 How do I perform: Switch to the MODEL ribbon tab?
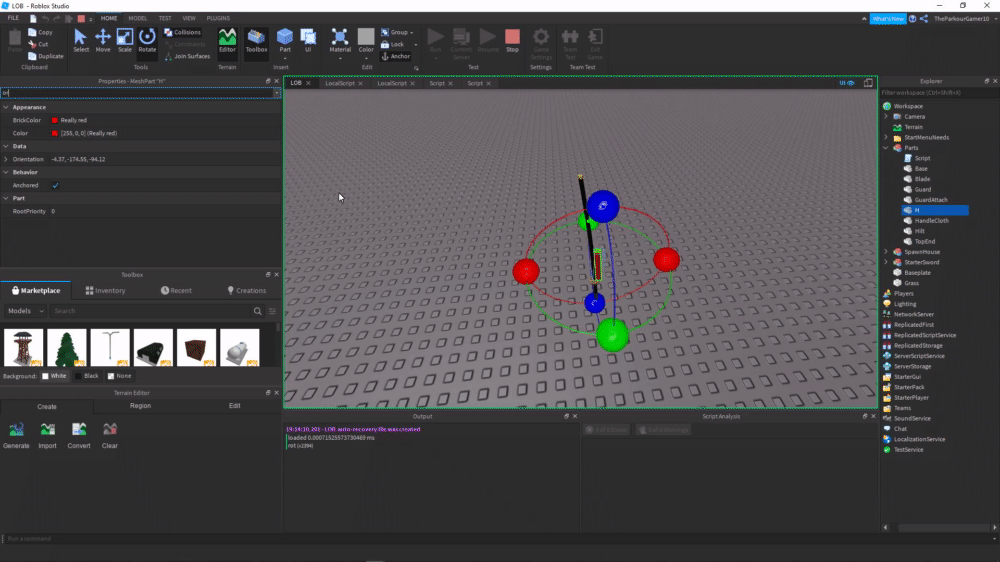click(137, 18)
